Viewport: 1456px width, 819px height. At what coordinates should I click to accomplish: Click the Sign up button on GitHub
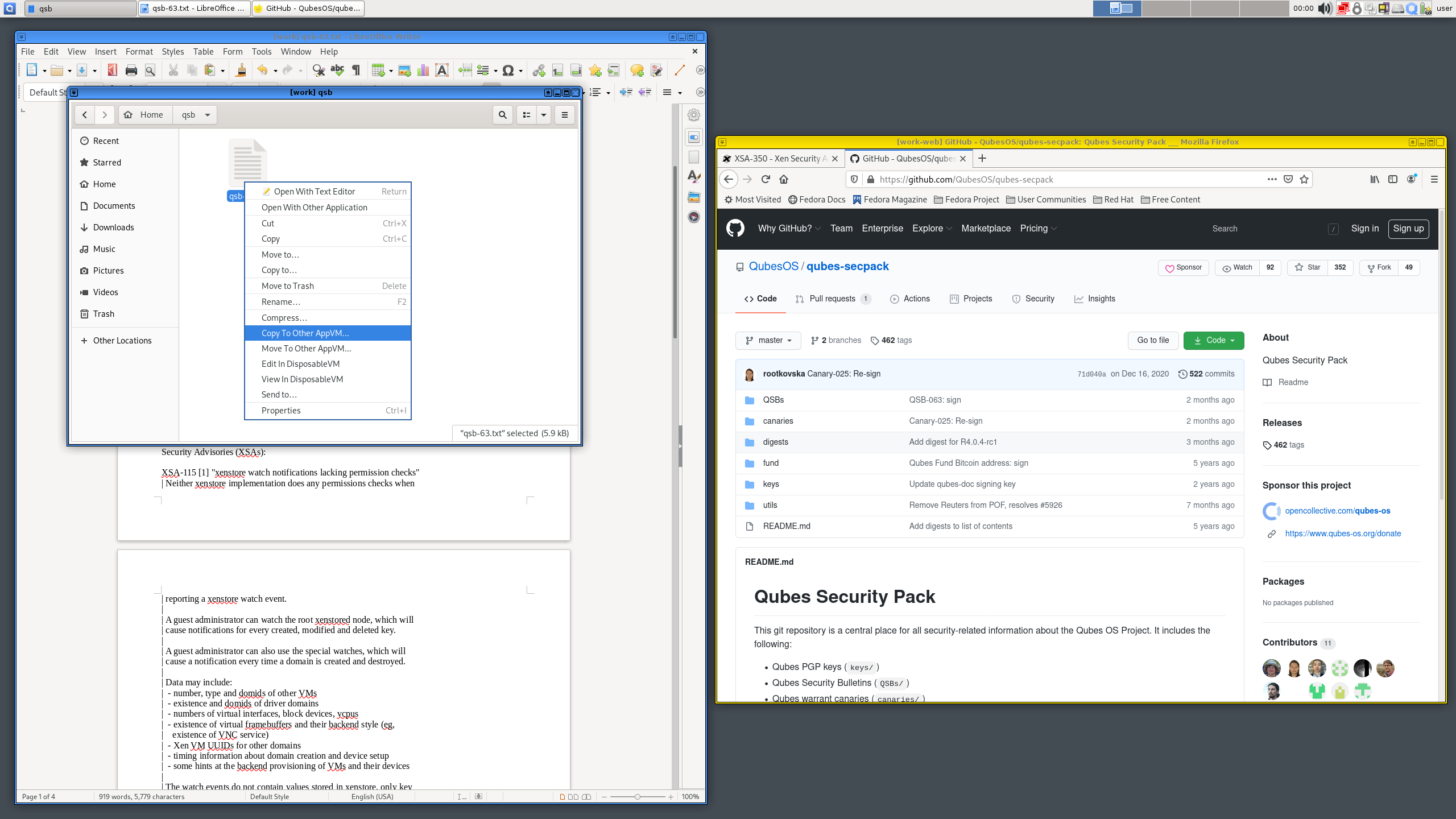tap(1408, 228)
